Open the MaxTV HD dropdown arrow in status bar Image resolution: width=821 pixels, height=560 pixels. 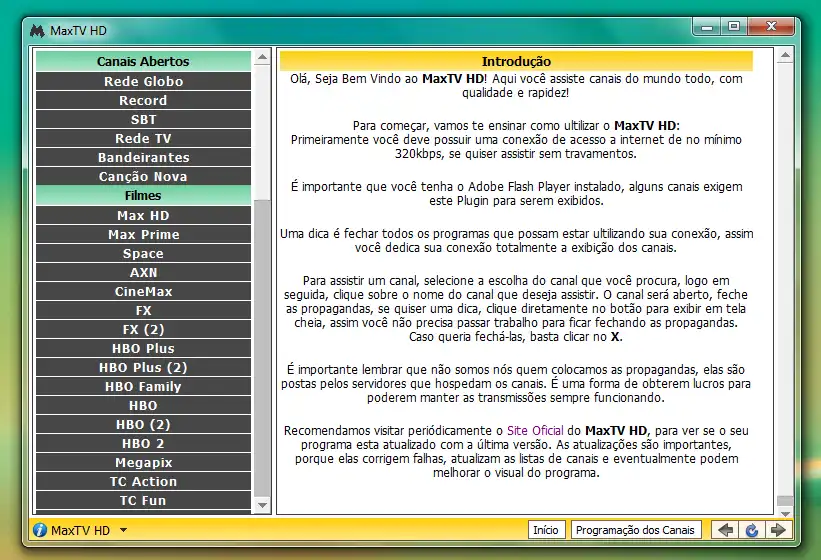pos(123,530)
